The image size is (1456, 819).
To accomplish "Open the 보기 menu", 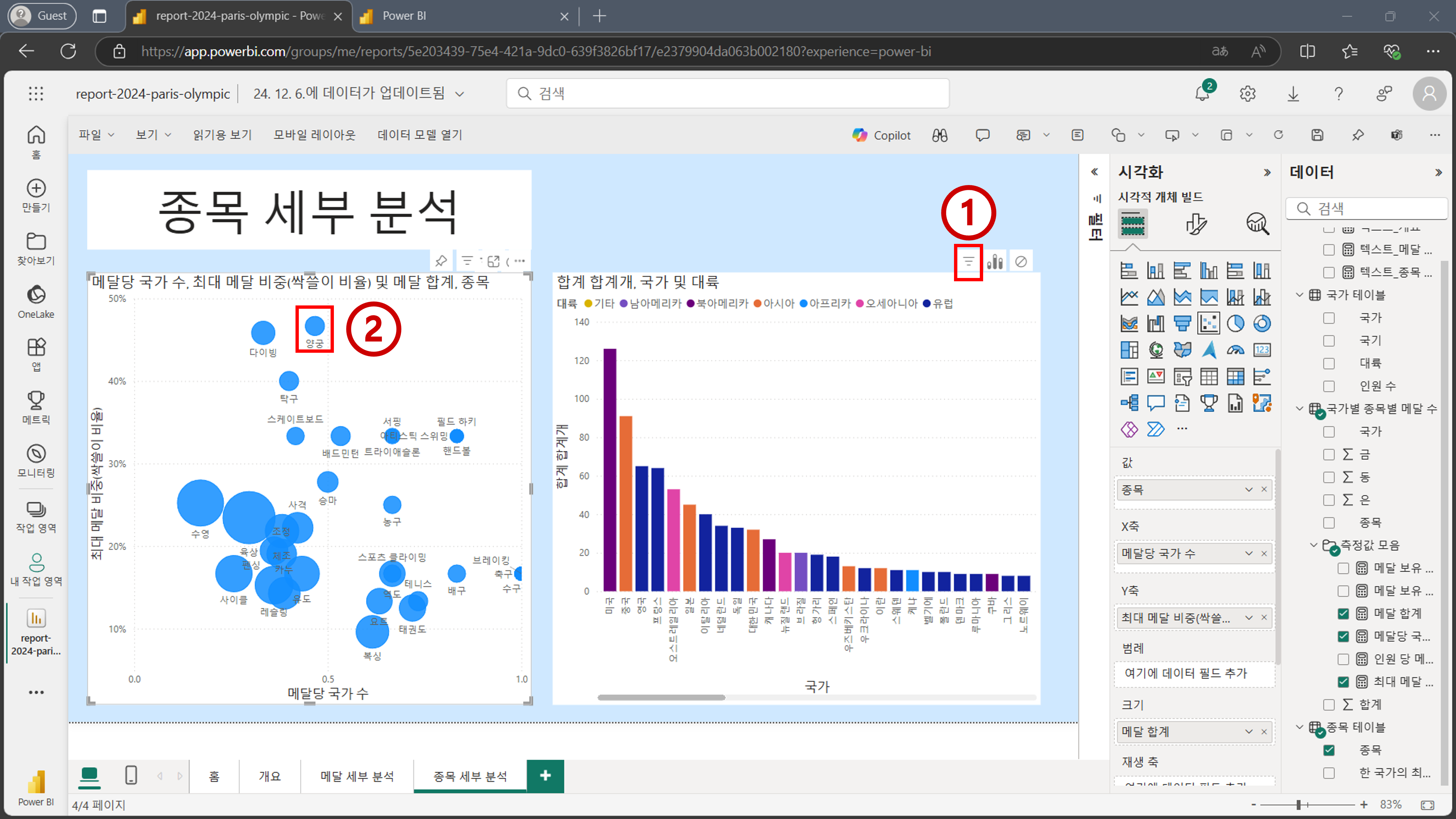I will coord(153,135).
